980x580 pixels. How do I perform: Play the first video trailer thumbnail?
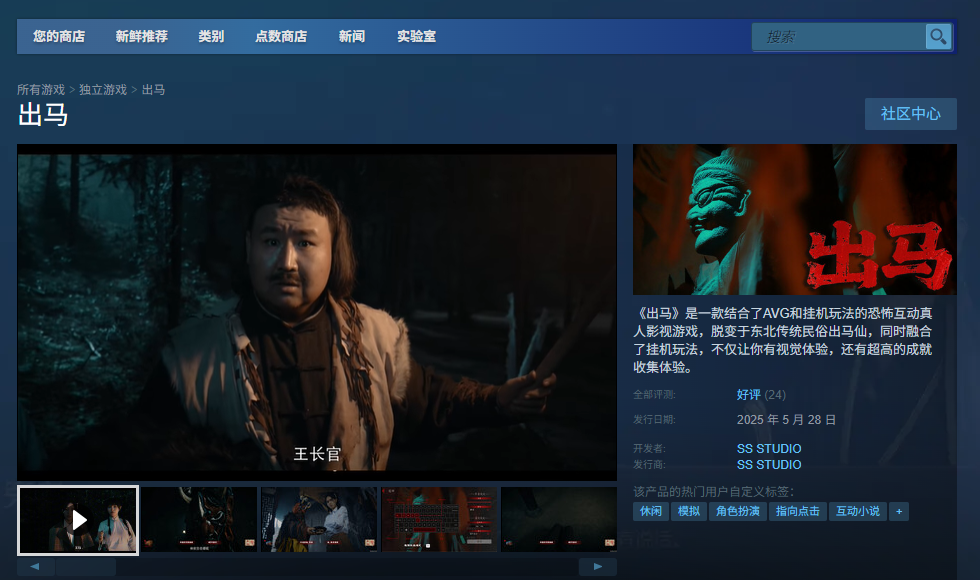78,520
